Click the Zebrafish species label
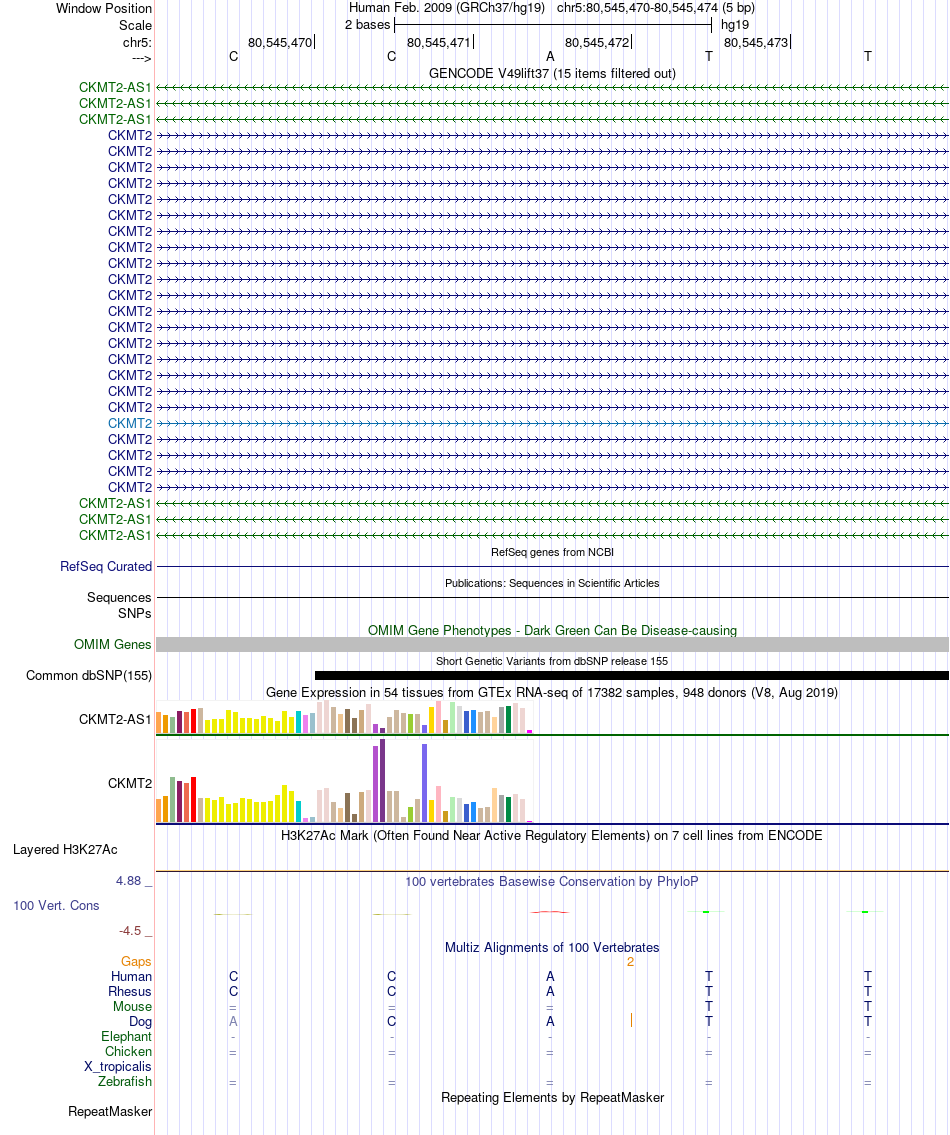950x1135 pixels. [125, 1081]
